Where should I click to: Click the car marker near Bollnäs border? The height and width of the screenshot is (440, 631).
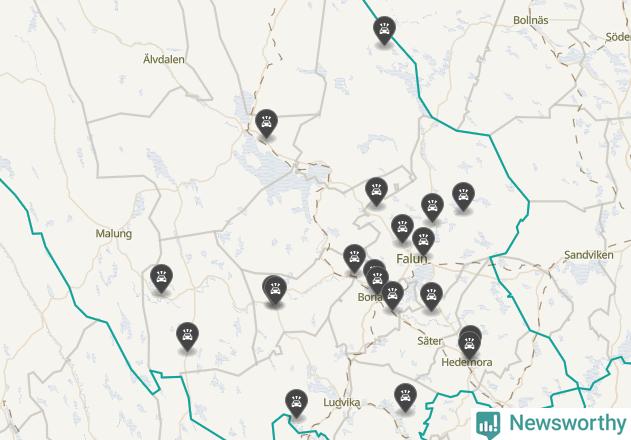tap(384, 30)
